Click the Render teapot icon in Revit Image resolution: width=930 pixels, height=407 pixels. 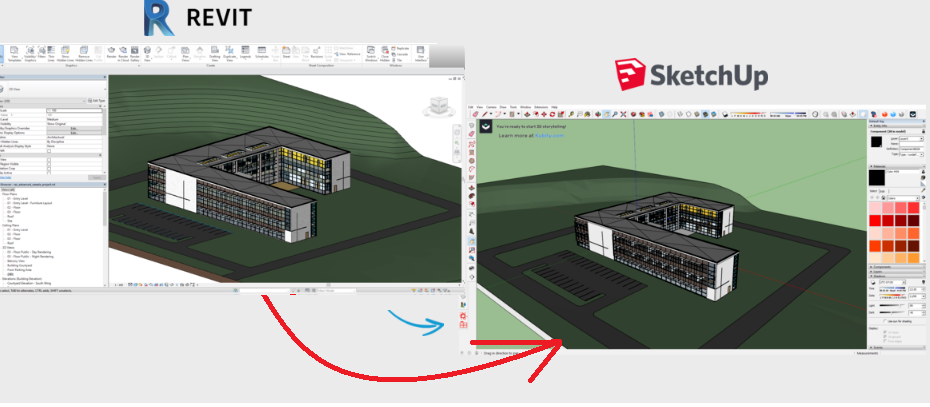click(111, 52)
